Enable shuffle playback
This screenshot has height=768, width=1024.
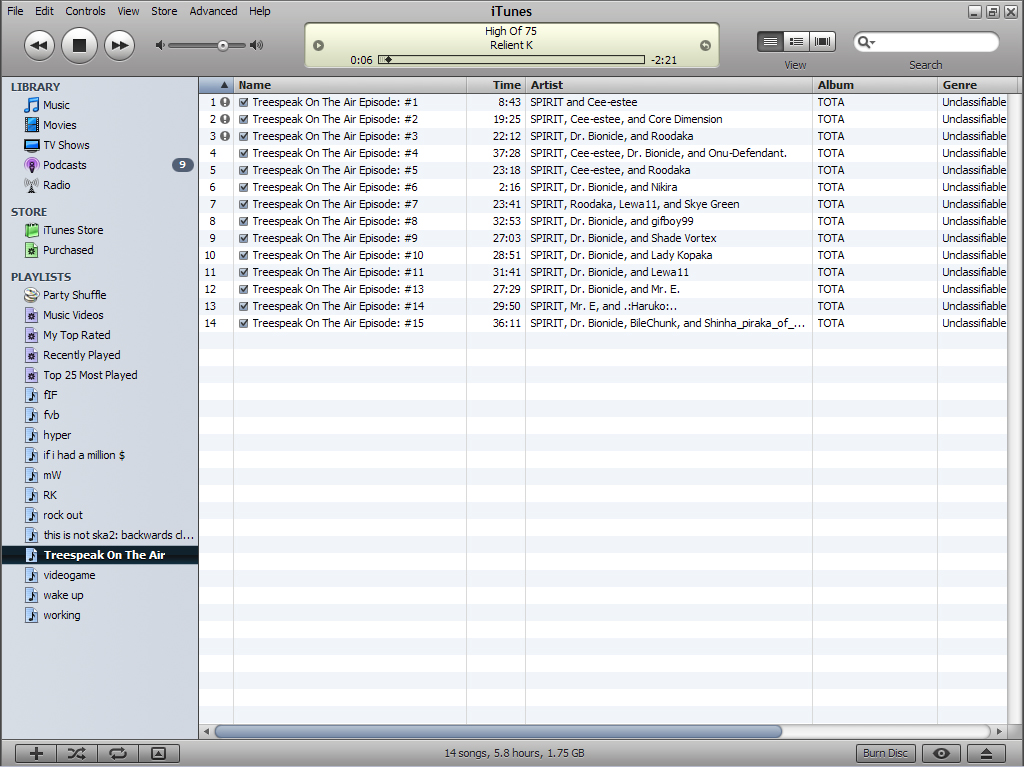(76, 753)
